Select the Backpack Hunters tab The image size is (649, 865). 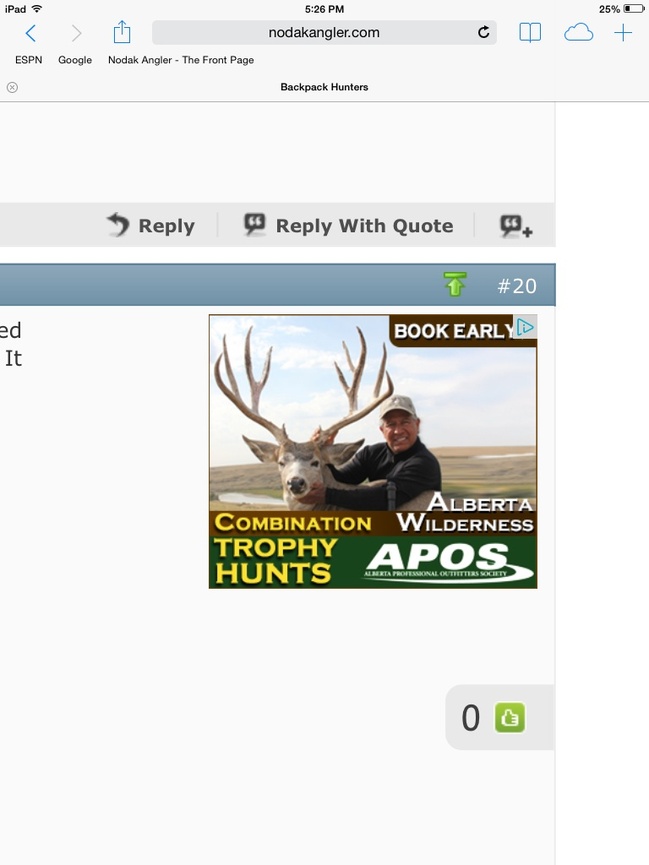[324, 87]
